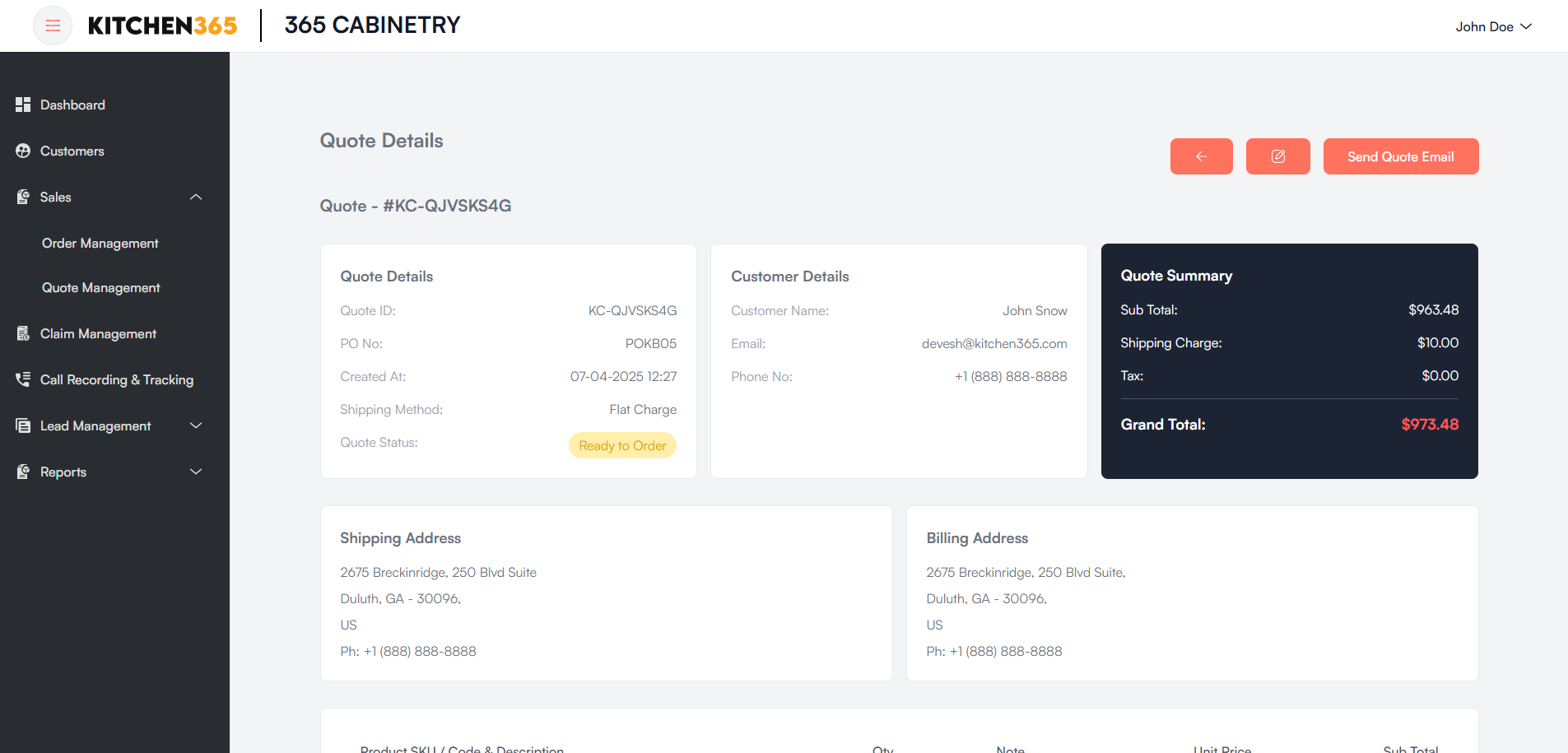
Task: Go to Quote Management page
Action: pyautogui.click(x=101, y=287)
